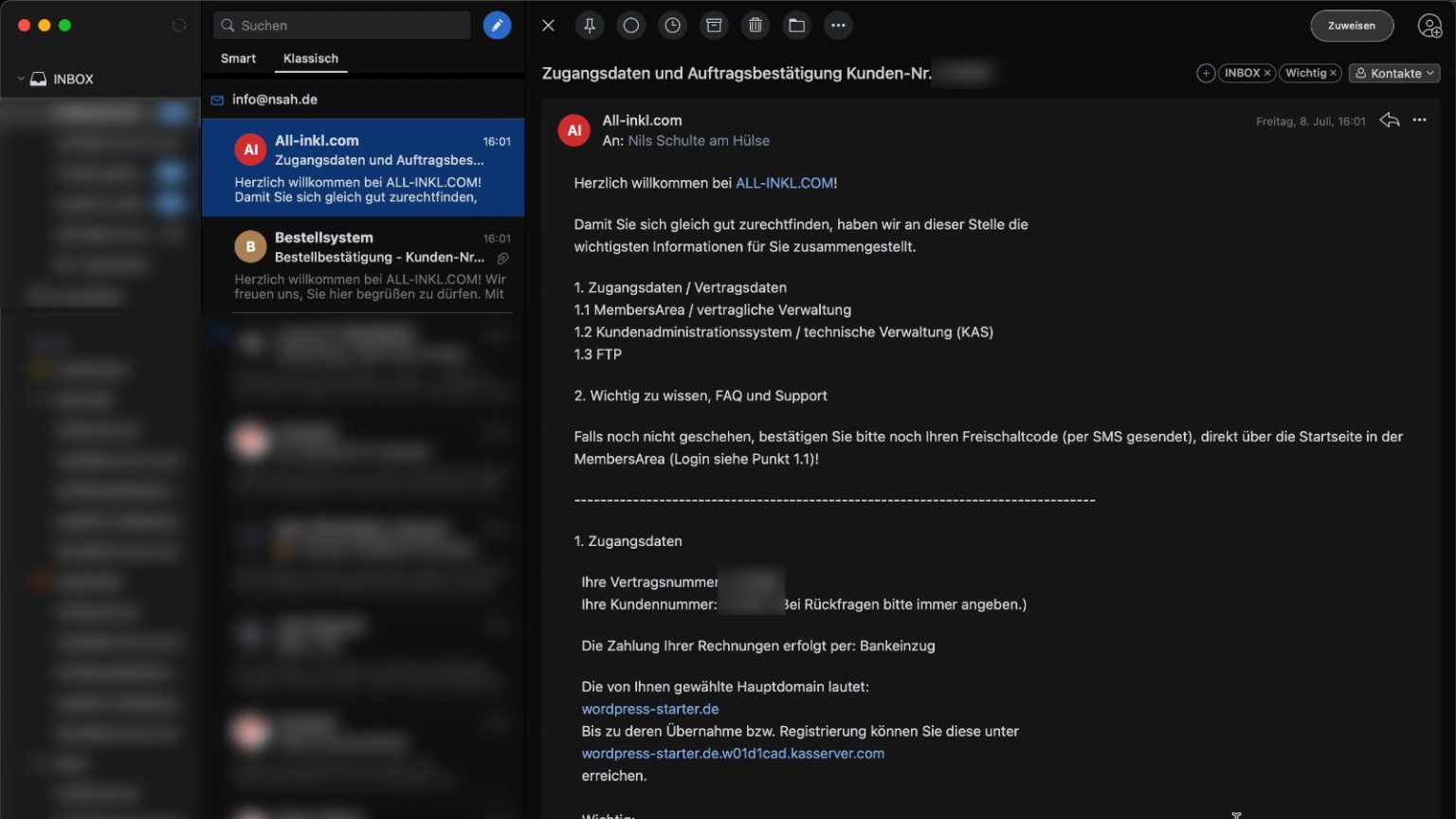Compose a new email with the pencil icon
The height and width of the screenshot is (819, 1456).
pos(497,25)
